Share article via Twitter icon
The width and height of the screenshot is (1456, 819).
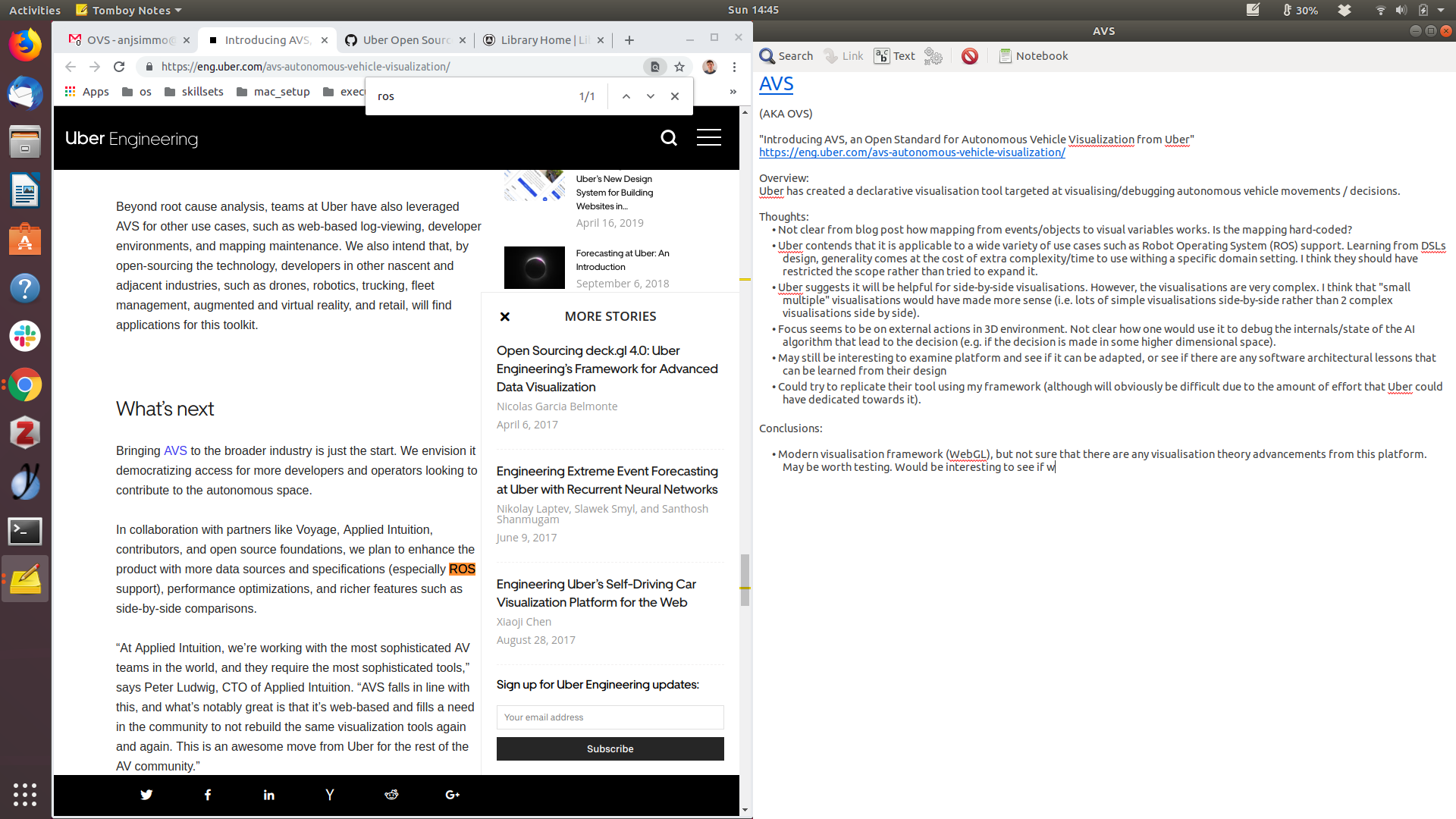click(146, 795)
